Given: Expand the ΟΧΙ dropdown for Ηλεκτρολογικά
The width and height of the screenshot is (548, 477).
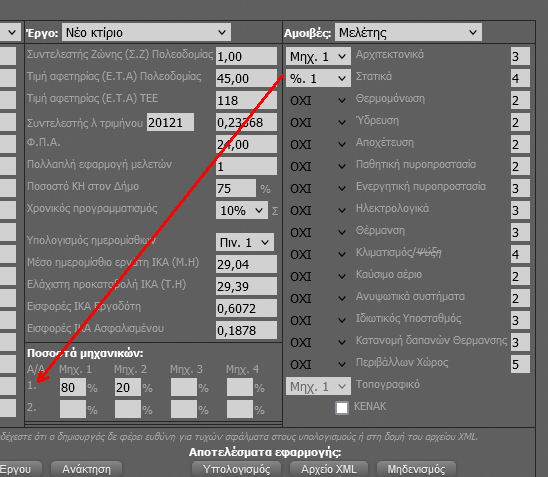Looking at the screenshot, I should pyautogui.click(x=318, y=210).
